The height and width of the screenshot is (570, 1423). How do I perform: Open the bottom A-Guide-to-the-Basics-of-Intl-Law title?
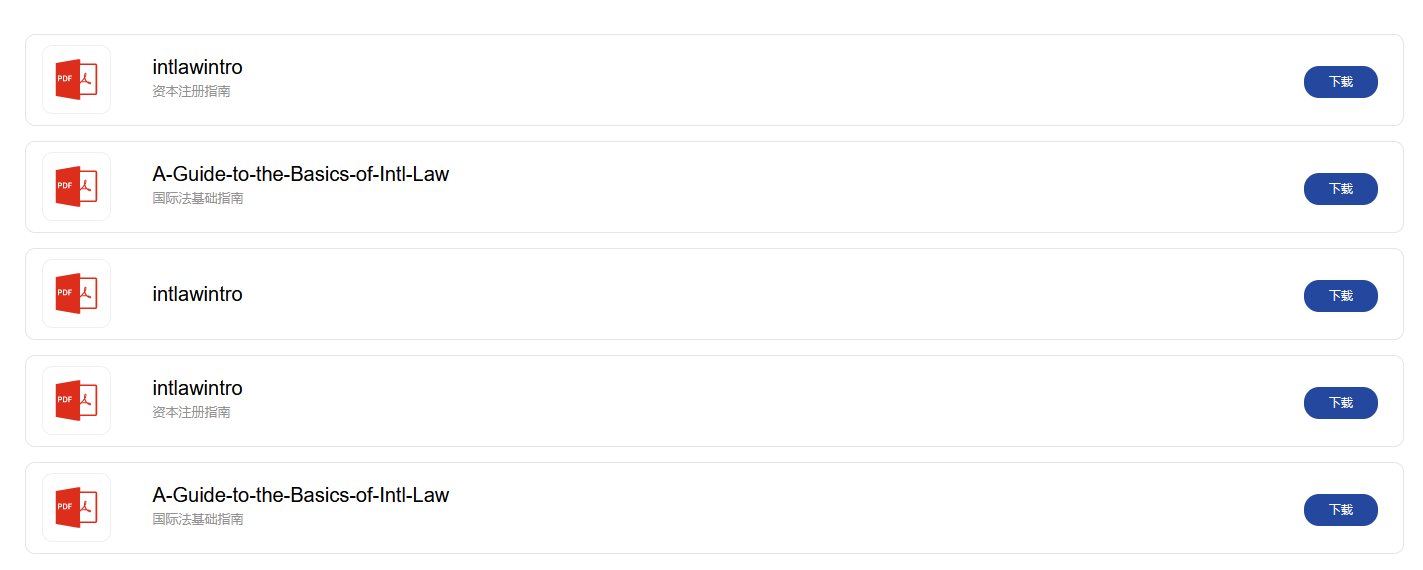[x=300, y=495]
